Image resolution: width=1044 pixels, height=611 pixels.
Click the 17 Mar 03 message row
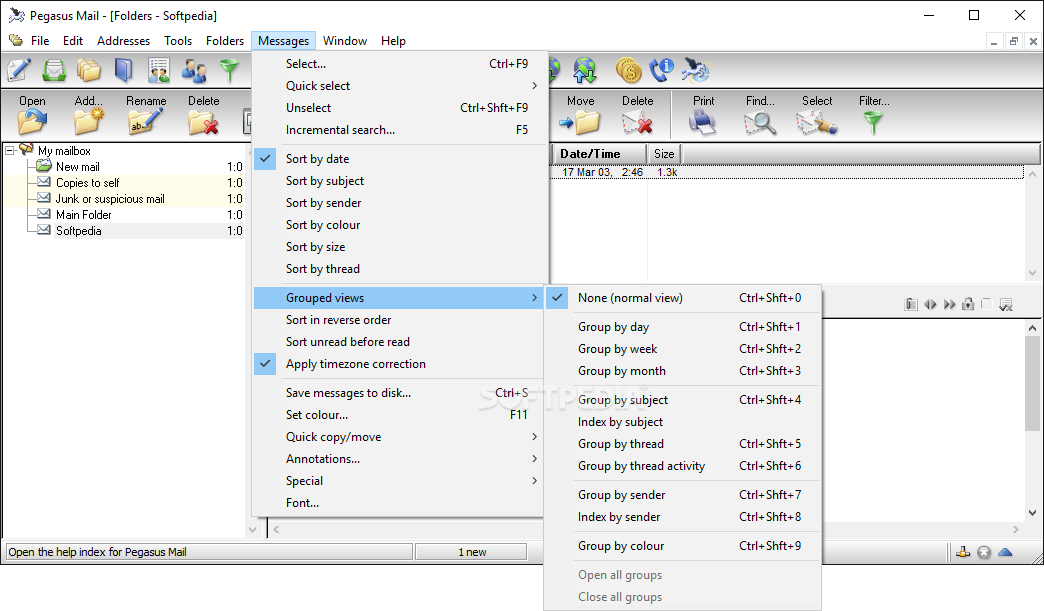tap(788, 172)
